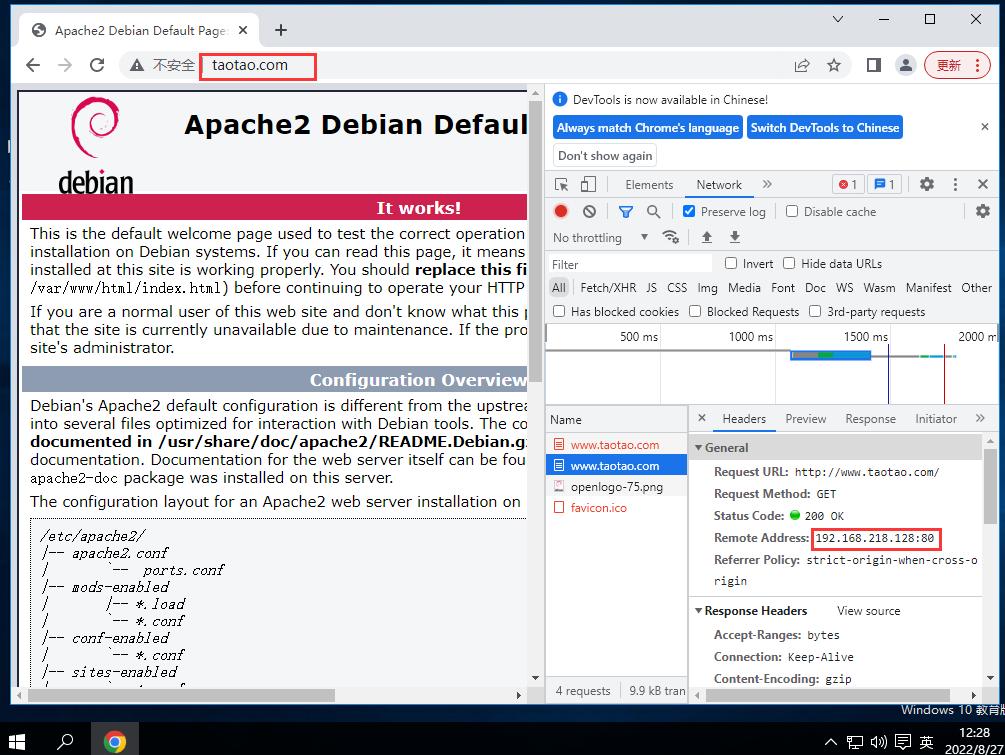The height and width of the screenshot is (755, 1005).
Task: Click the import HAR file icon
Action: coord(707,237)
